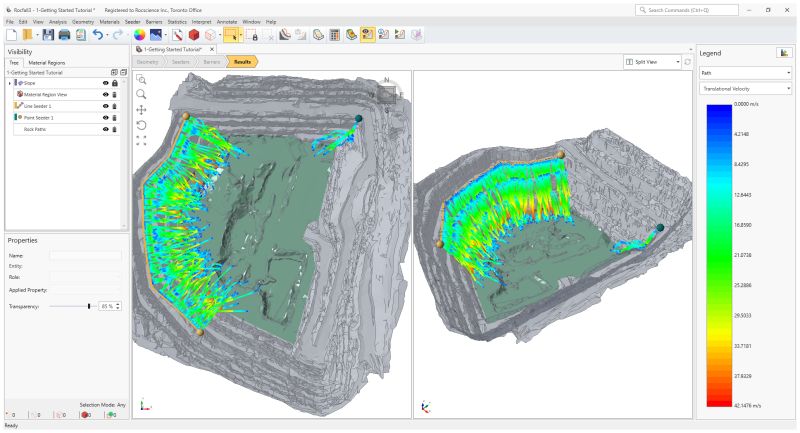Expand all tree nodes with the plus icon
Image resolution: width=800 pixels, height=433 pixels.
(114, 72)
